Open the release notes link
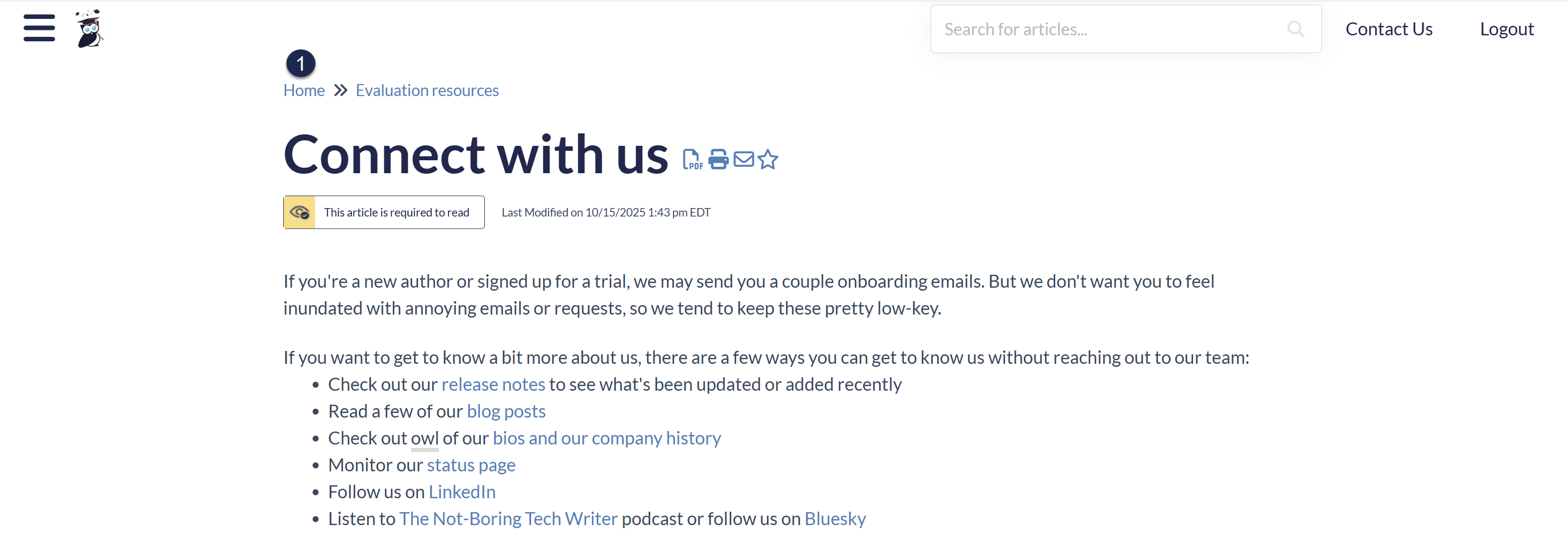This screenshot has width=1568, height=549. [x=493, y=385]
